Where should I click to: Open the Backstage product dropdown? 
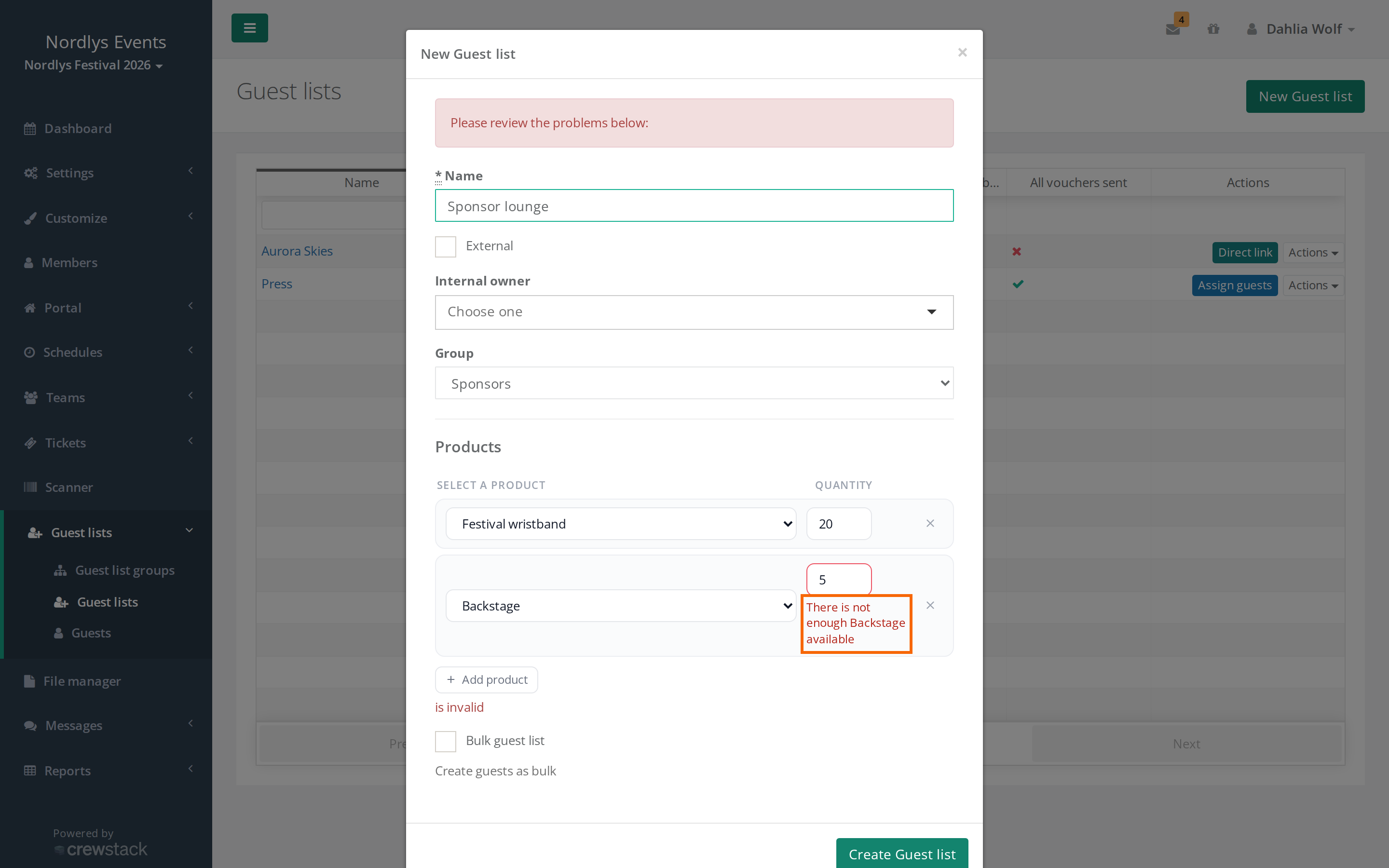(x=621, y=606)
